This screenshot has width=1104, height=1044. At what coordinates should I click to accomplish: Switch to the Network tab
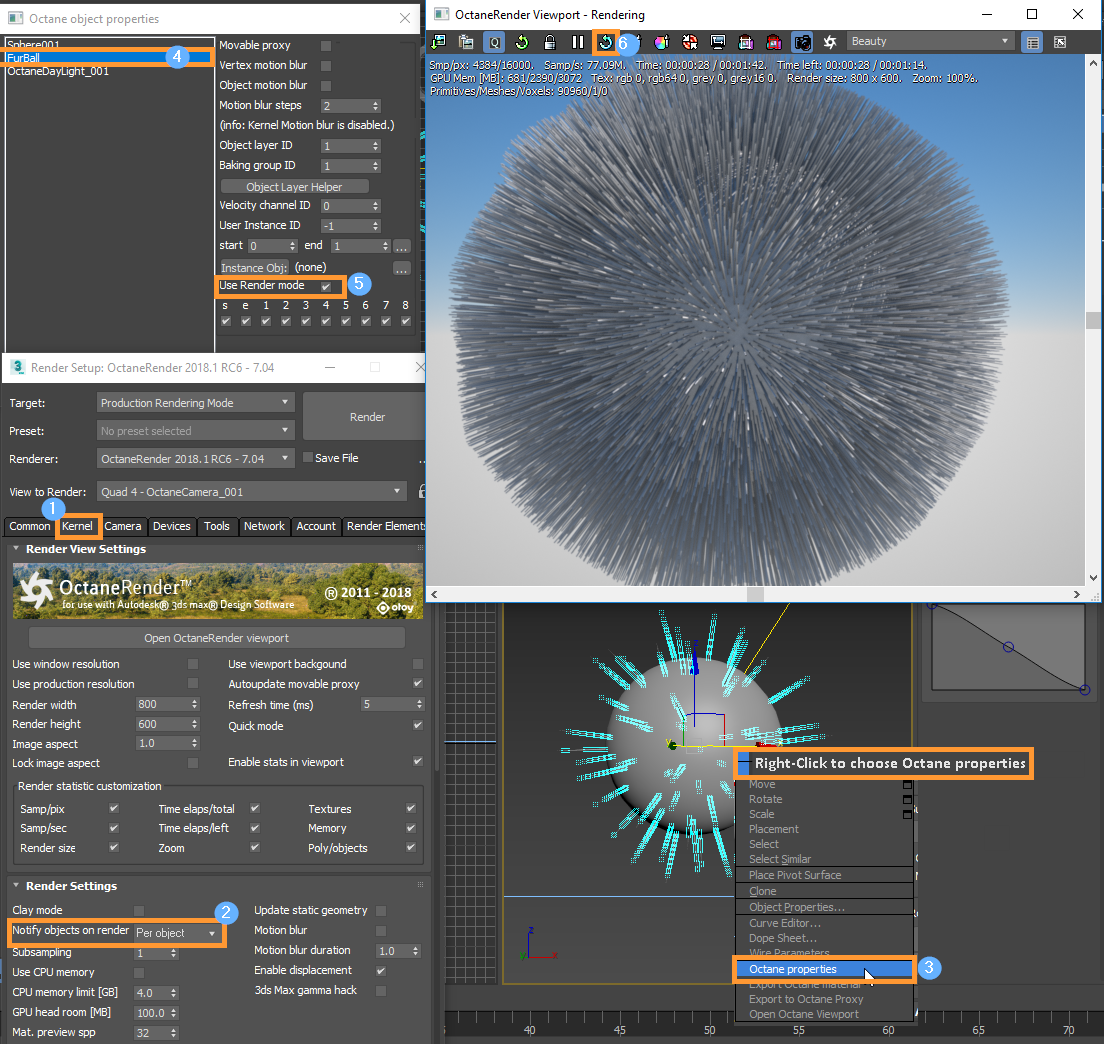264,526
